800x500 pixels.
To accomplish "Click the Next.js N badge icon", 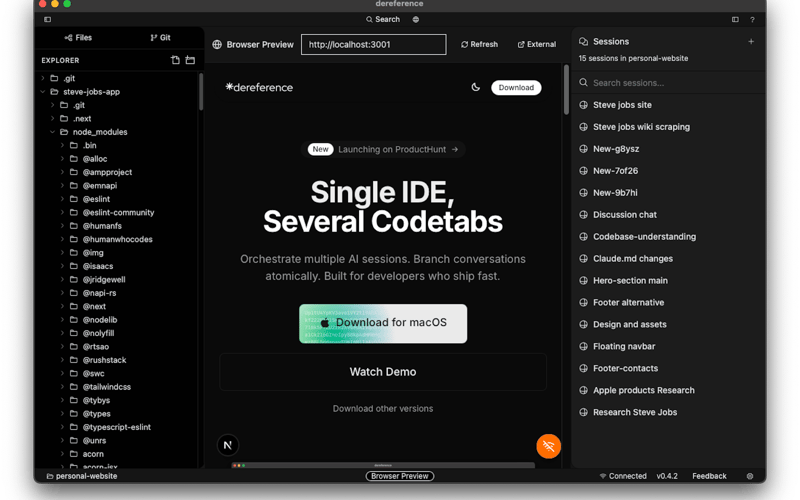I will (x=228, y=445).
